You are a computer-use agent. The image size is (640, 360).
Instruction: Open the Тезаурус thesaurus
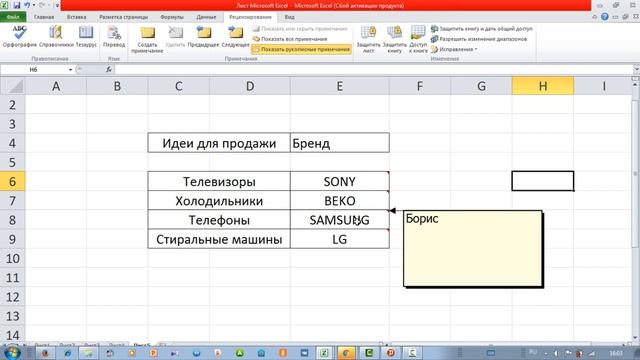(86, 36)
